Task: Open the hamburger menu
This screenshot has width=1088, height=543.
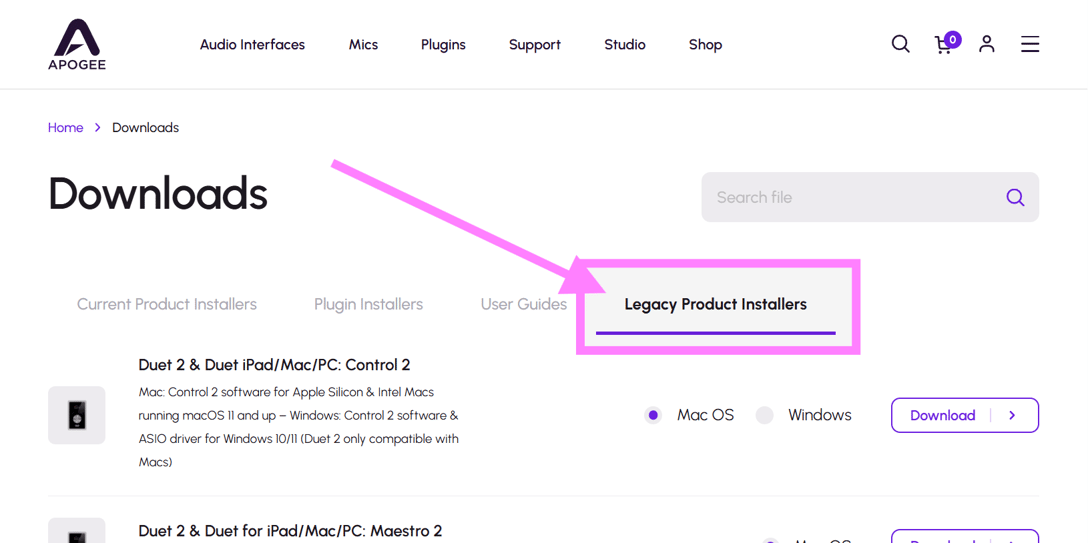Action: pyautogui.click(x=1029, y=44)
